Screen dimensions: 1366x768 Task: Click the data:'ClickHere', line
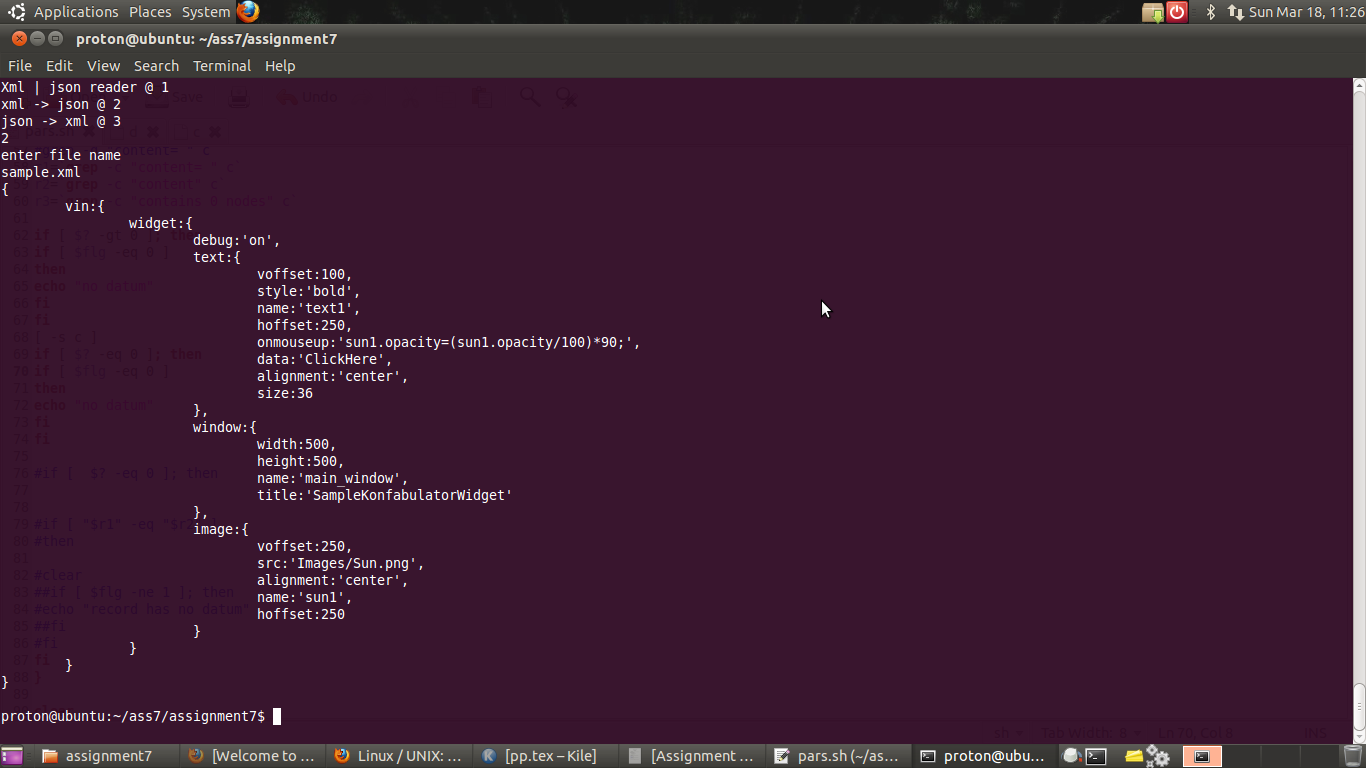tap(325, 359)
